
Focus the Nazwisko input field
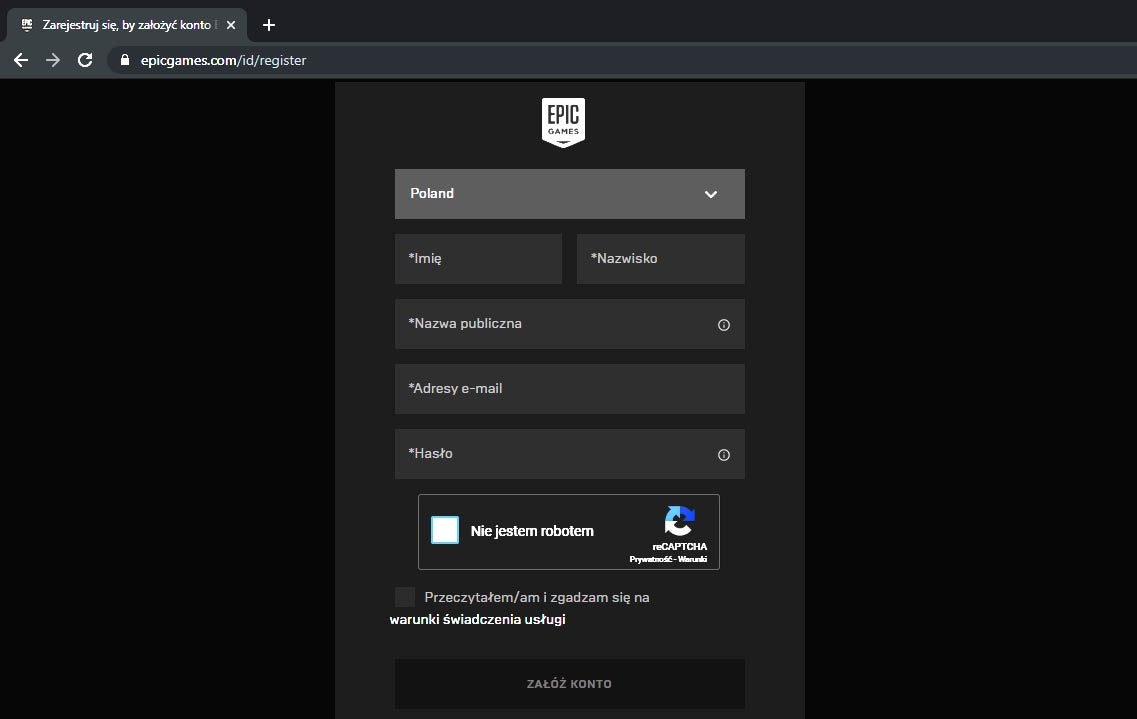coord(661,259)
